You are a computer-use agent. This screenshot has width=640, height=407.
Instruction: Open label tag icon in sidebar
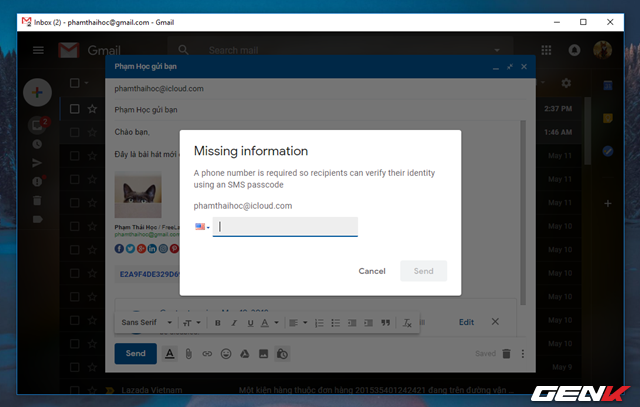(x=38, y=220)
